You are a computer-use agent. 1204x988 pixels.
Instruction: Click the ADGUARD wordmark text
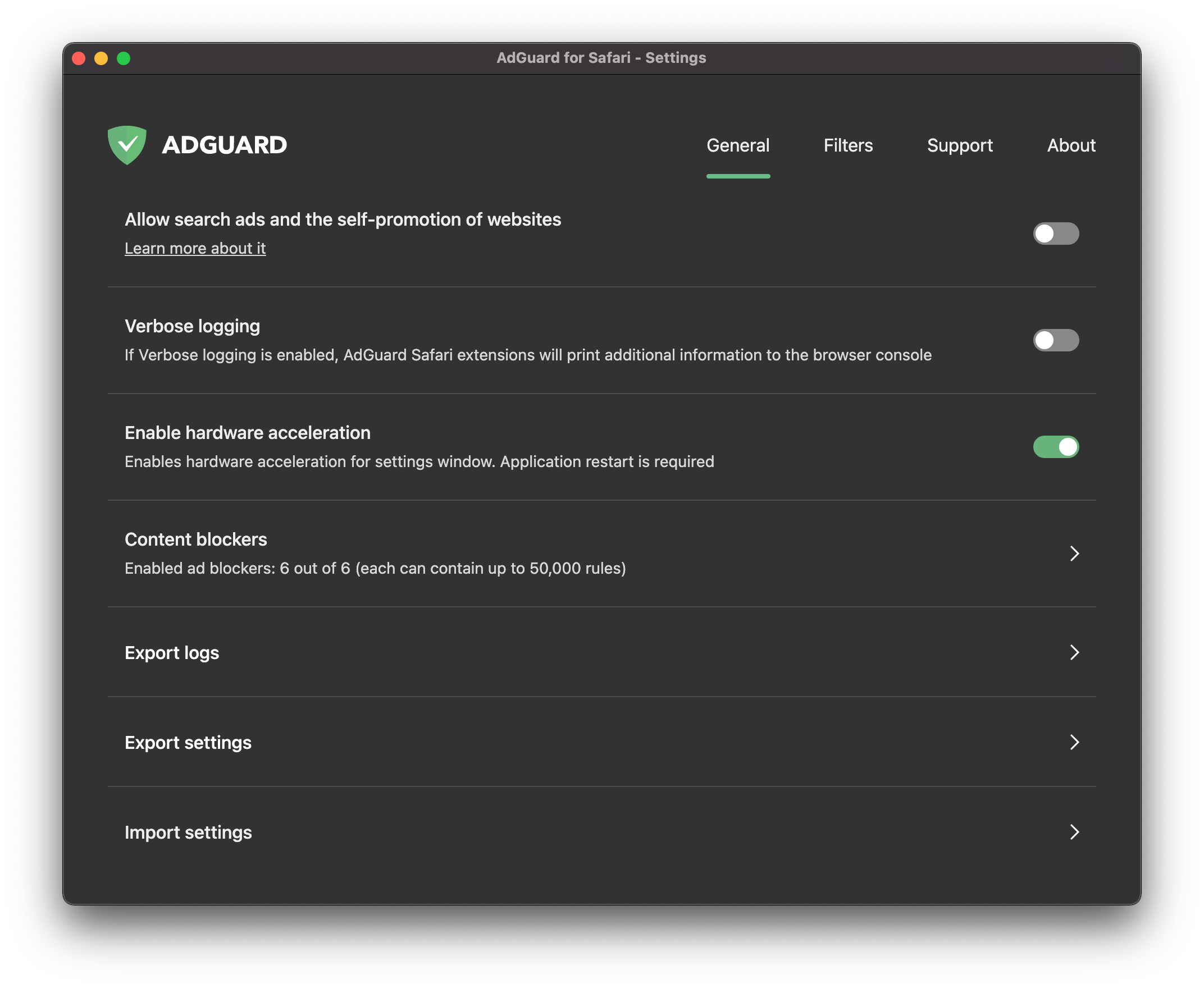pos(224,145)
